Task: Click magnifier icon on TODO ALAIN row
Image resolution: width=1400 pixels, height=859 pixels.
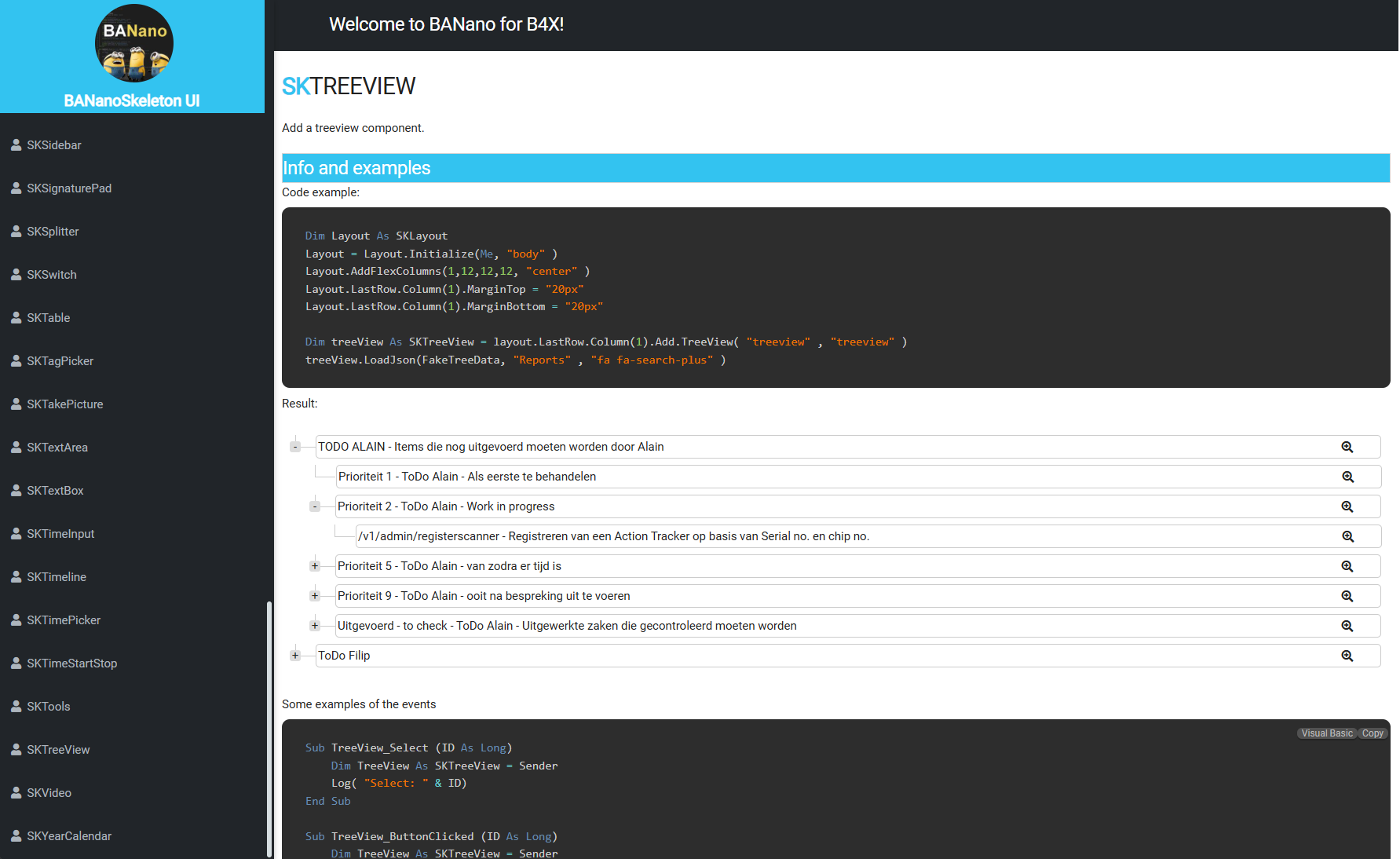Action: pyautogui.click(x=1347, y=447)
